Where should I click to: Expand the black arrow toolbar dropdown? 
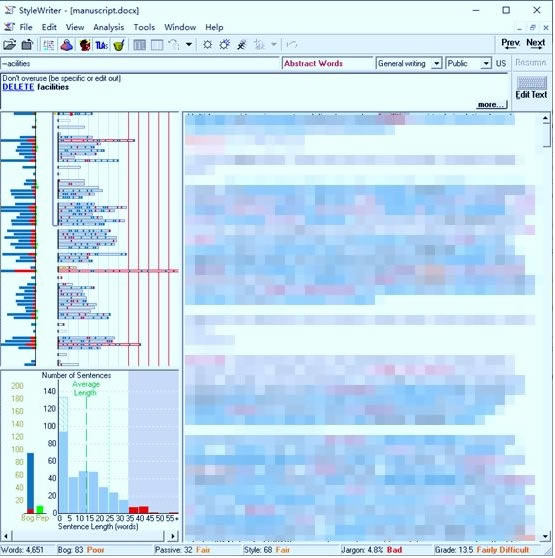(x=189, y=45)
